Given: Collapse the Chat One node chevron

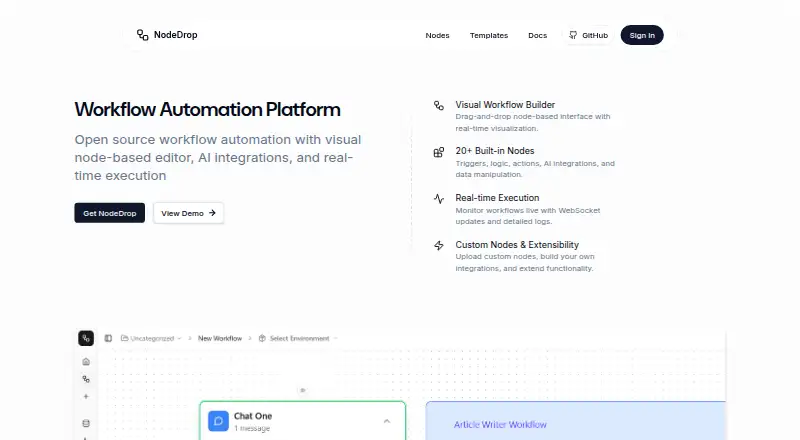Looking at the screenshot, I should point(387,421).
